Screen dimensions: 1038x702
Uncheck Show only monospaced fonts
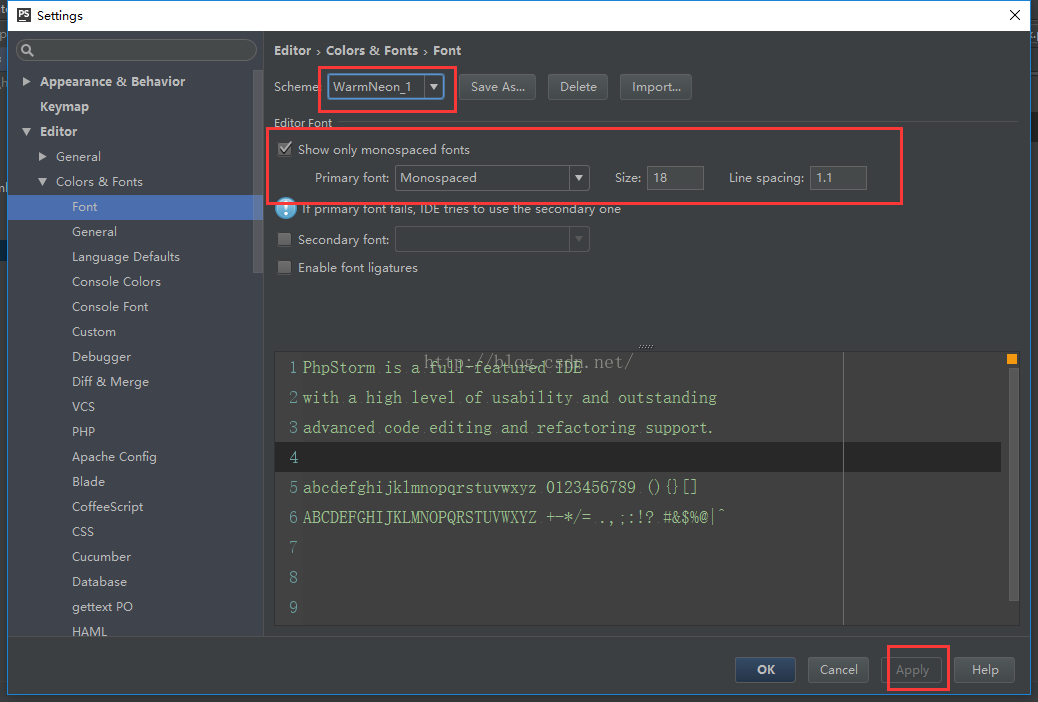tap(285, 149)
